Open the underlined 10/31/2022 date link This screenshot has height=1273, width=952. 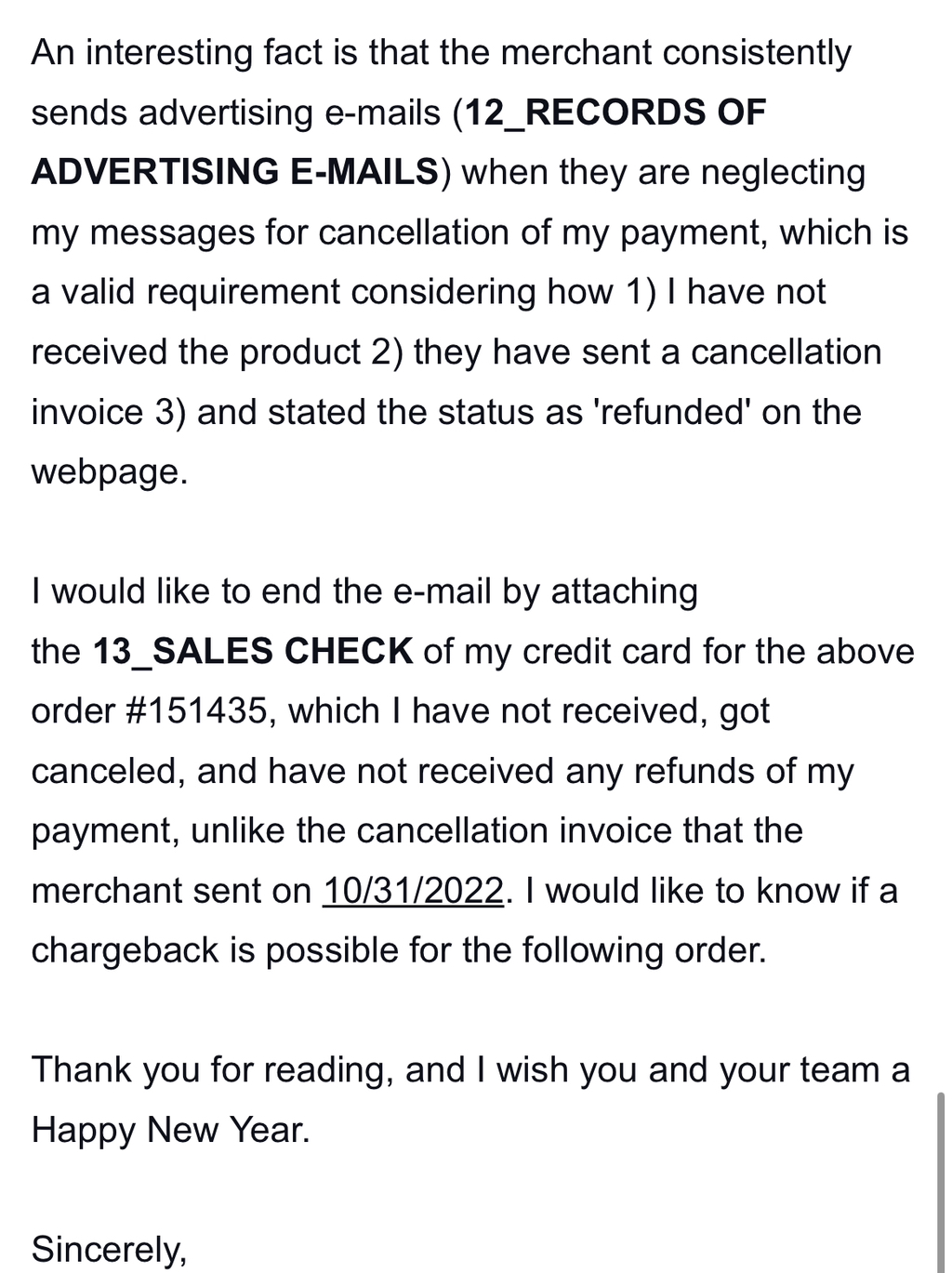414,891
